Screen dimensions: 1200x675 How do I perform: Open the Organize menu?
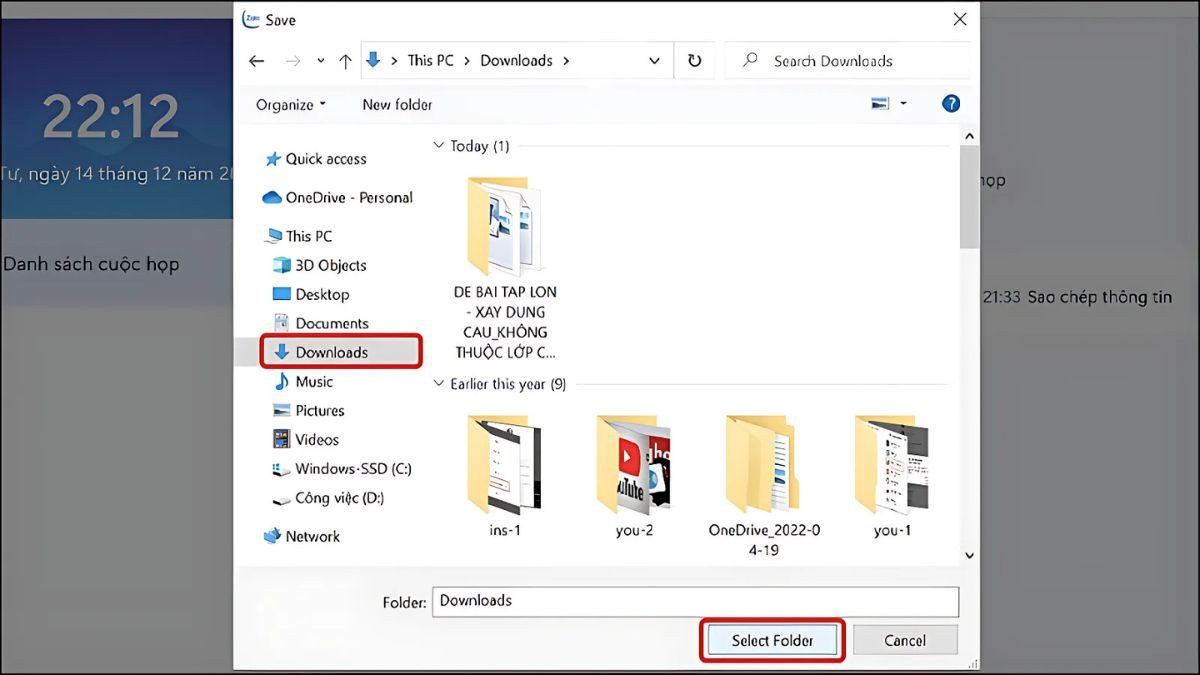291,105
